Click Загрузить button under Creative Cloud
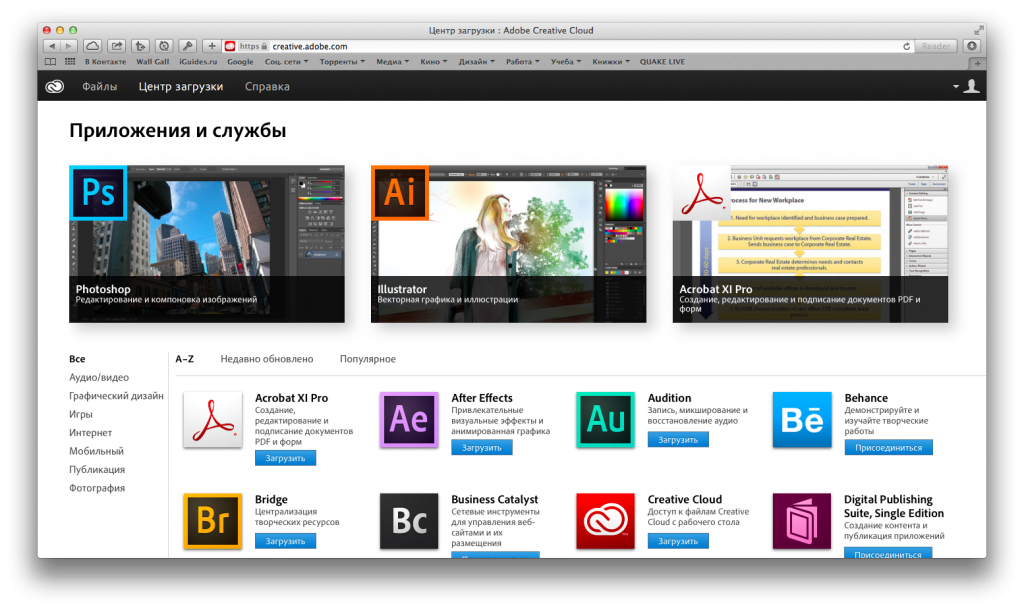Viewport: 1024px width, 610px height. click(678, 541)
